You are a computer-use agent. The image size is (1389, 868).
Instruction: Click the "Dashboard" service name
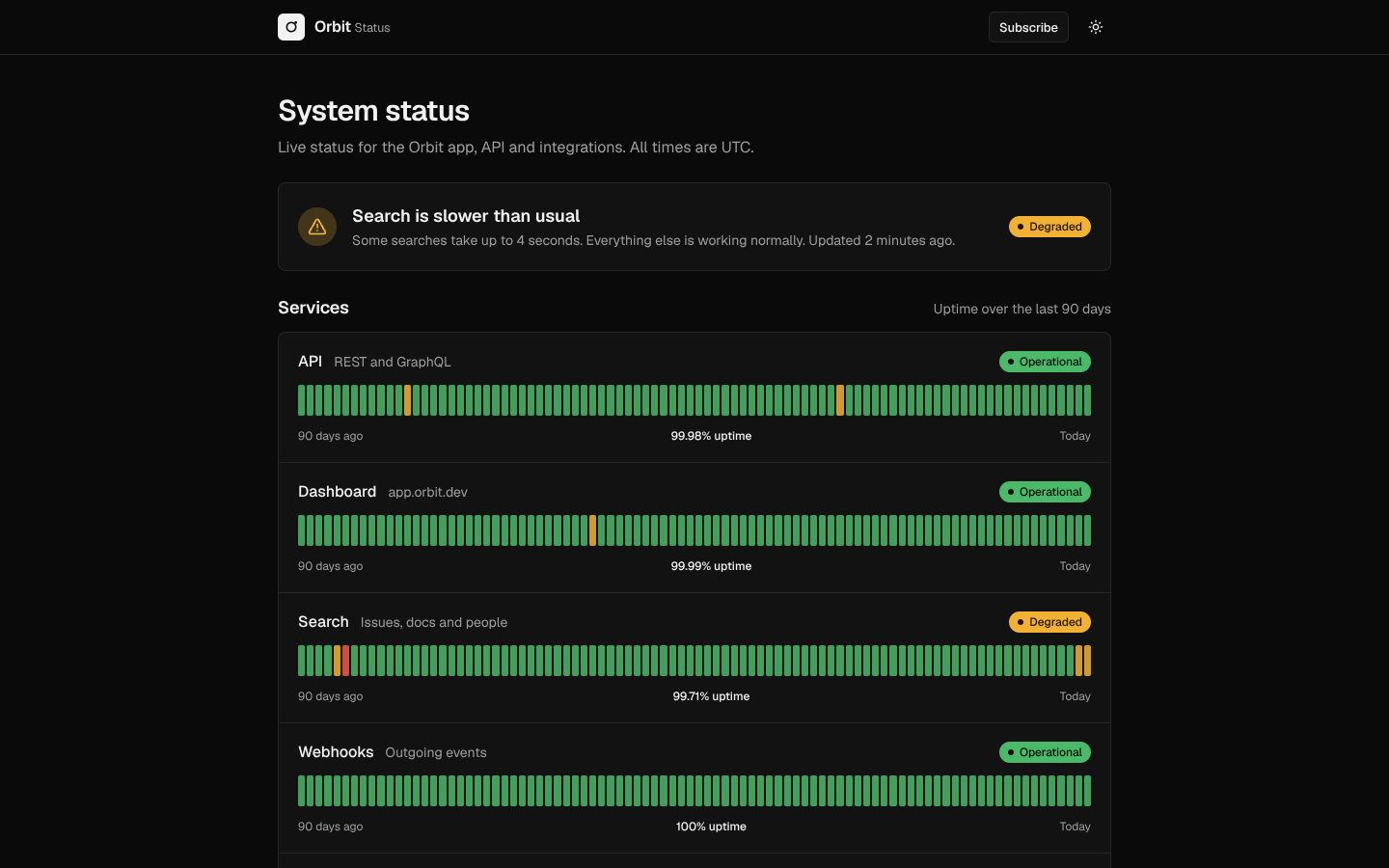[337, 491]
